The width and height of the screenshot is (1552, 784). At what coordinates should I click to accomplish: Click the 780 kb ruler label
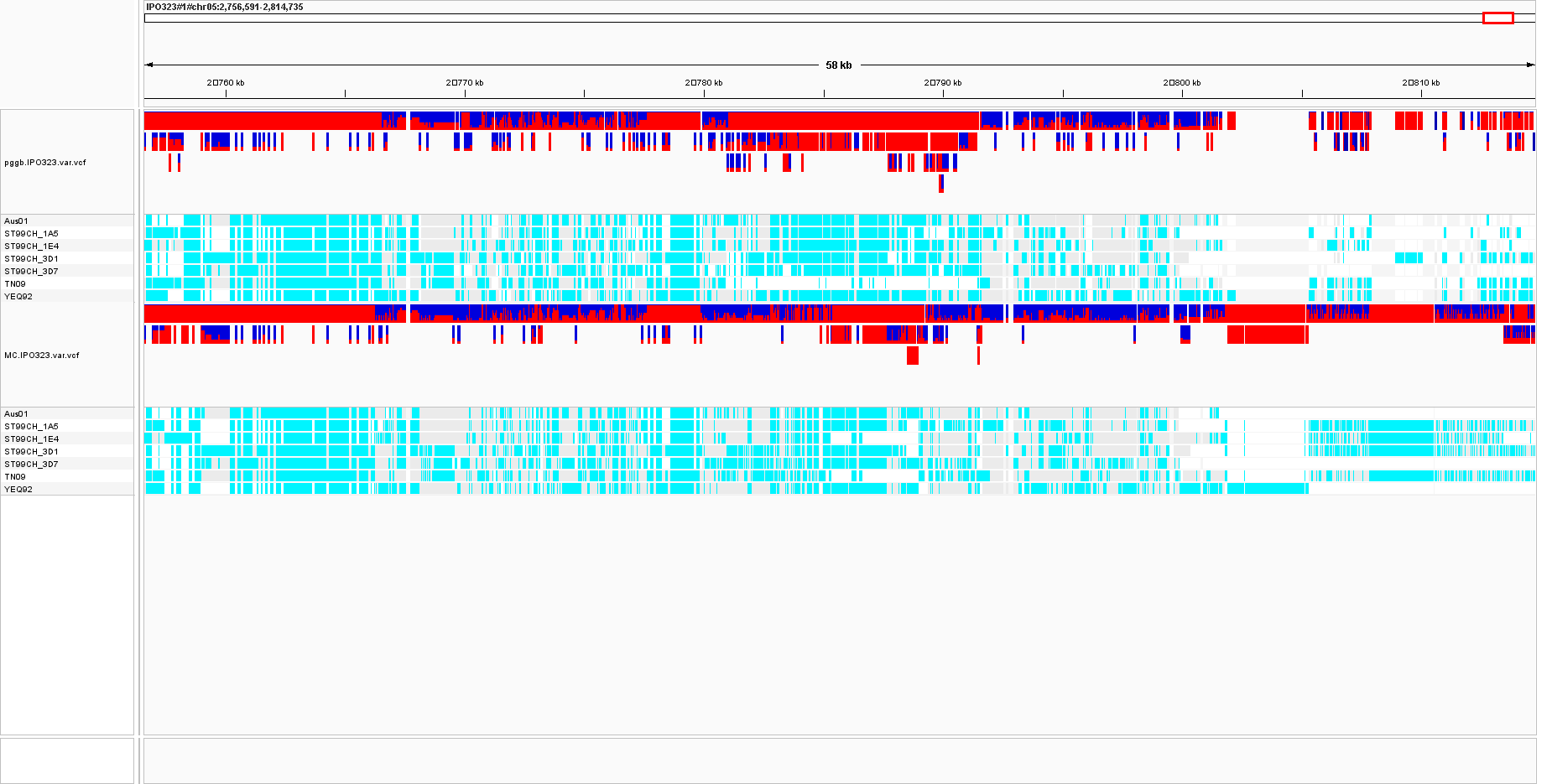tap(704, 83)
